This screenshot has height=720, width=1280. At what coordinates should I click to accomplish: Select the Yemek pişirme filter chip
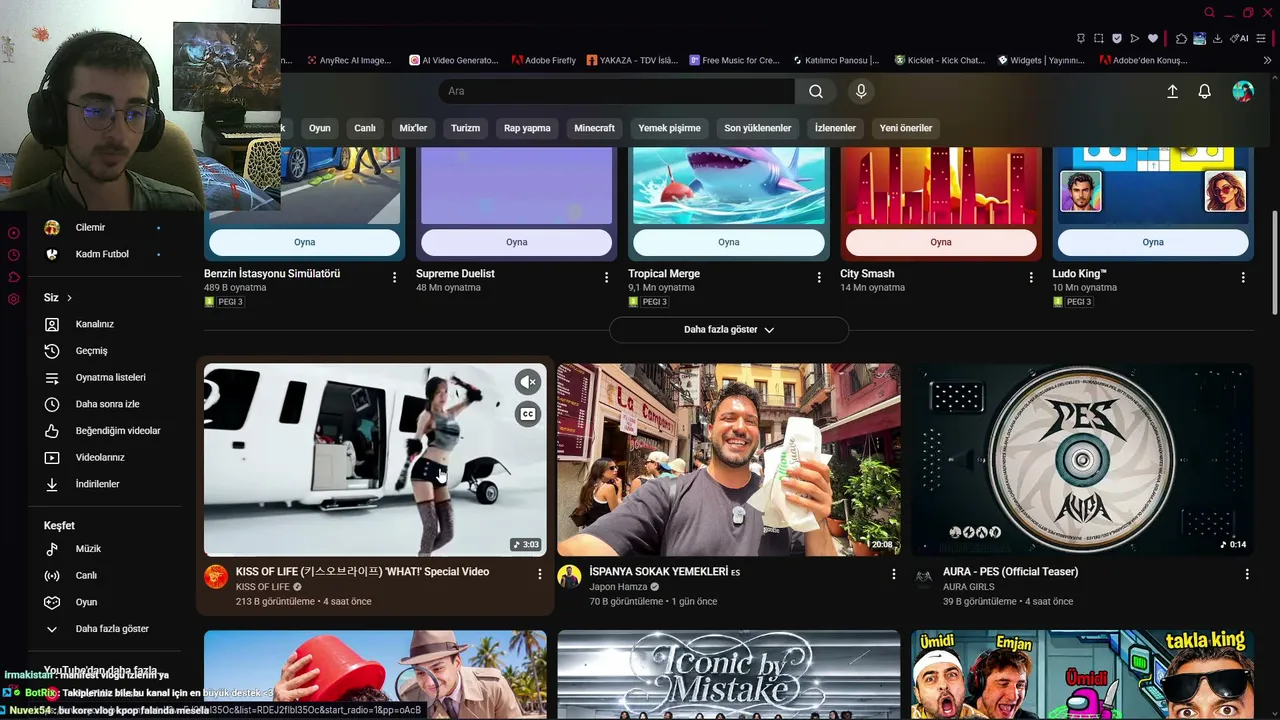(x=670, y=128)
